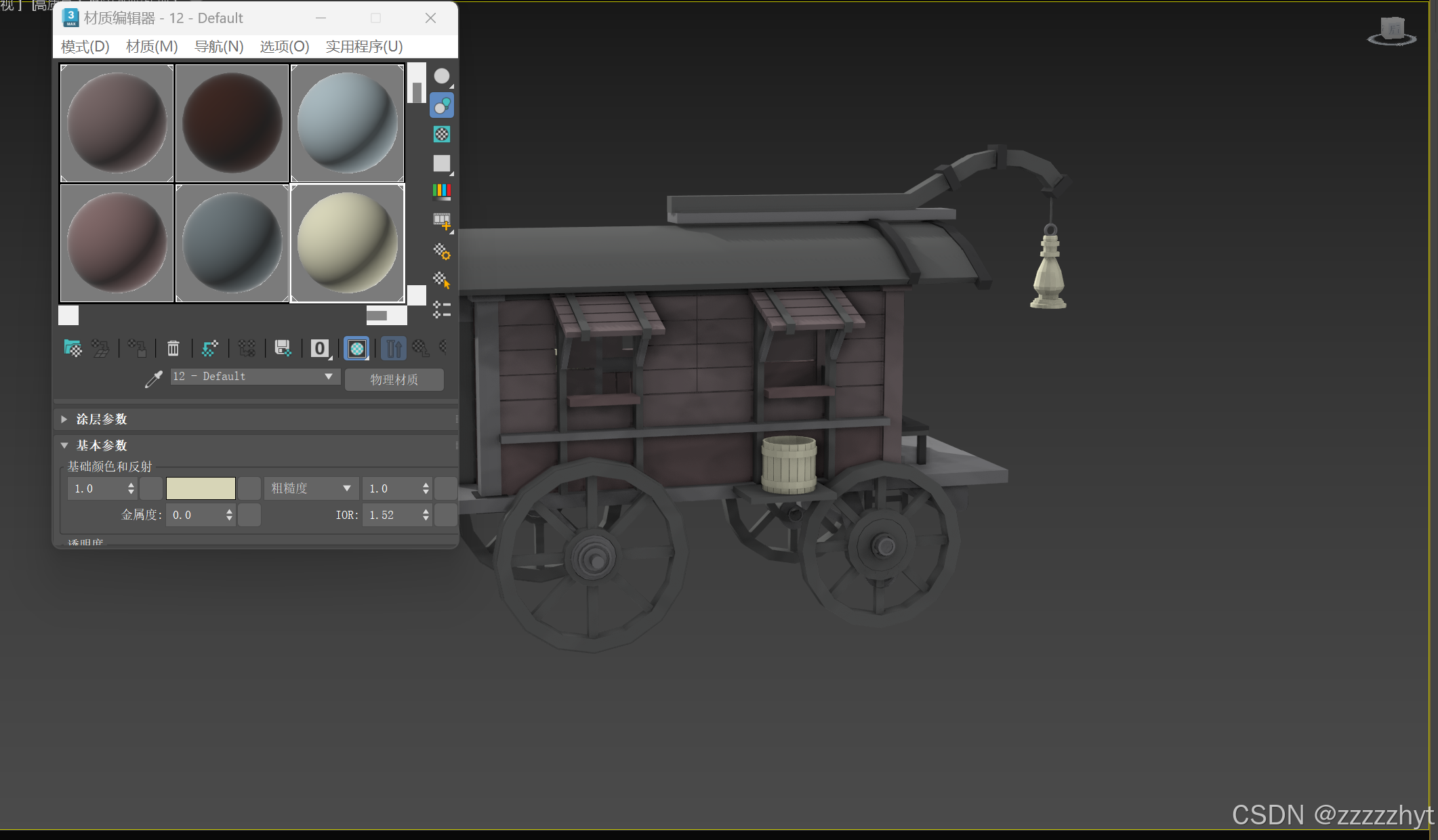Open the 材质(M) menu
1438x840 pixels.
click(152, 47)
